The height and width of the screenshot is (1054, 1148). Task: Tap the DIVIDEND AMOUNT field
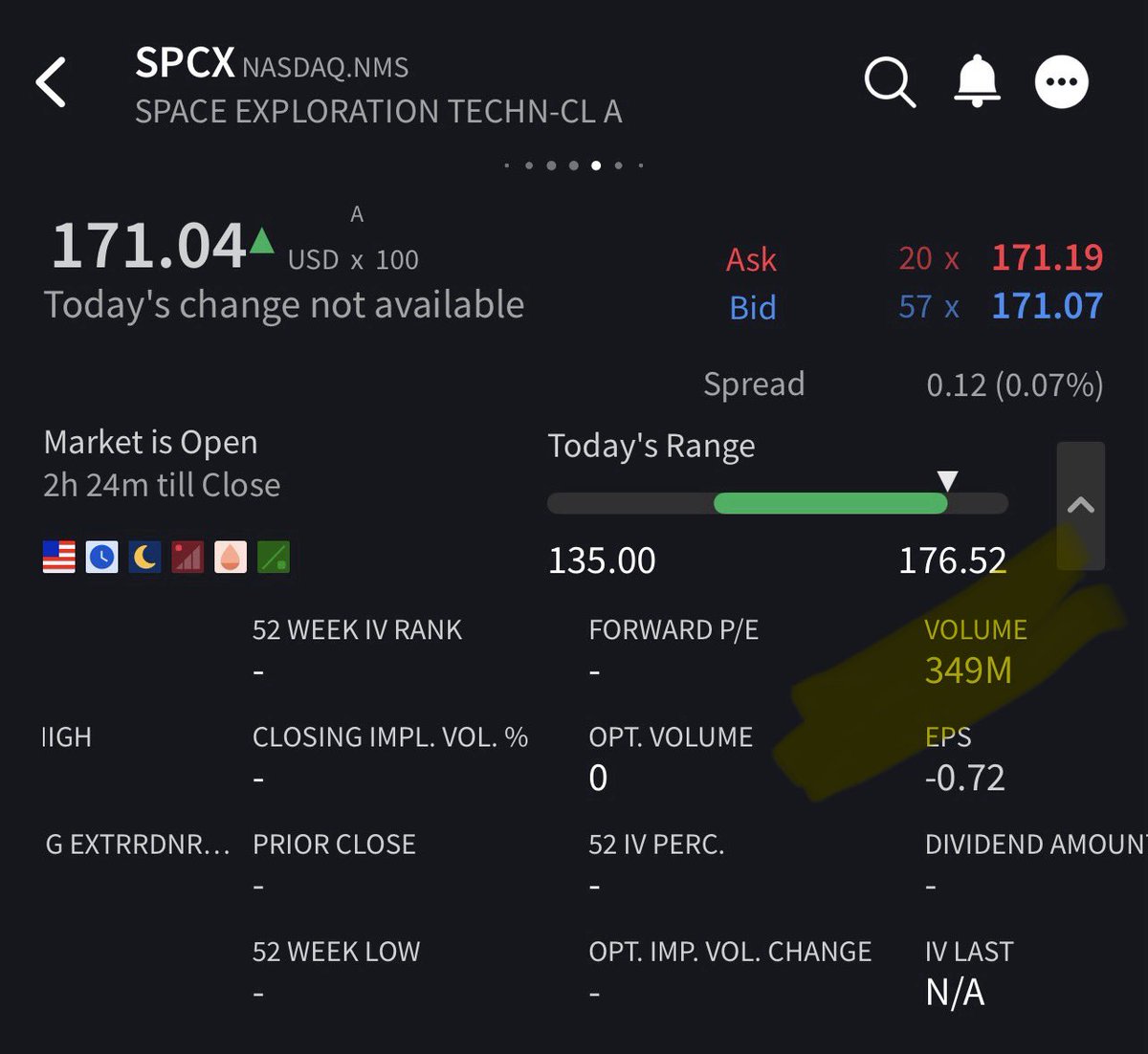[1036, 865]
